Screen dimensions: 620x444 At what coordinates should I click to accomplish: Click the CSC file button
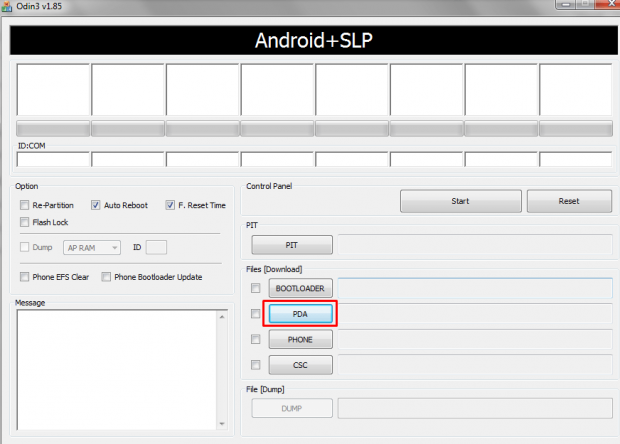[x=301, y=365]
